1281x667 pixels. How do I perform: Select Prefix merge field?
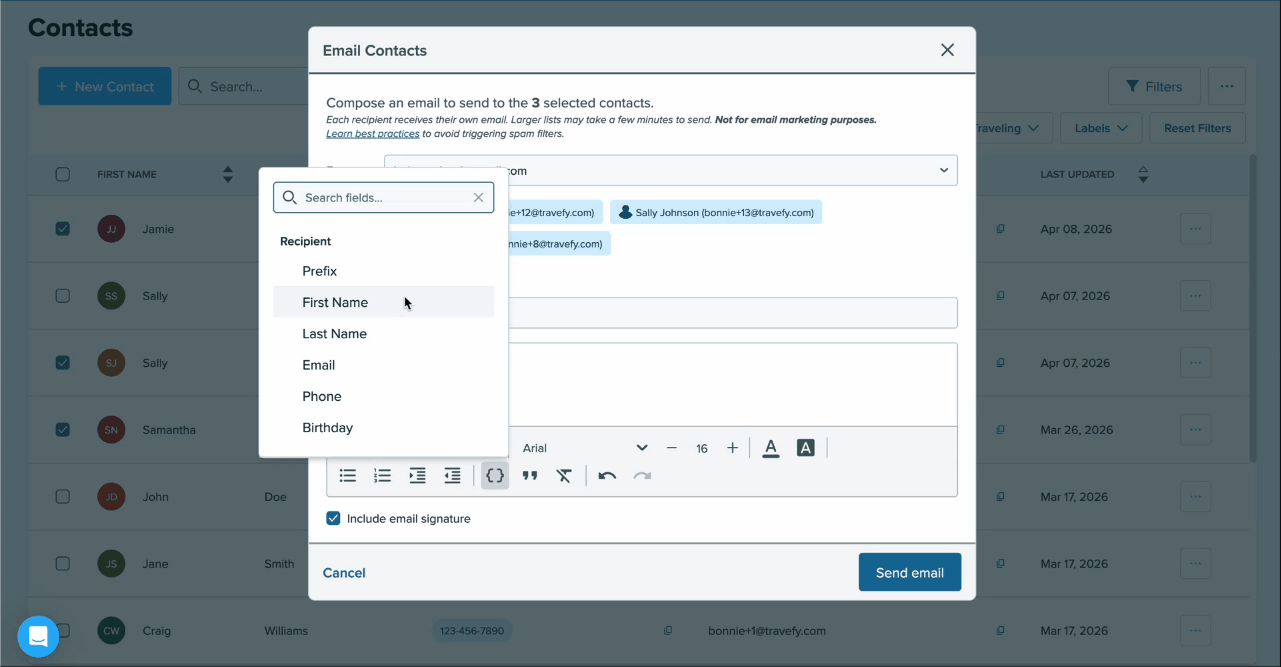click(384, 271)
